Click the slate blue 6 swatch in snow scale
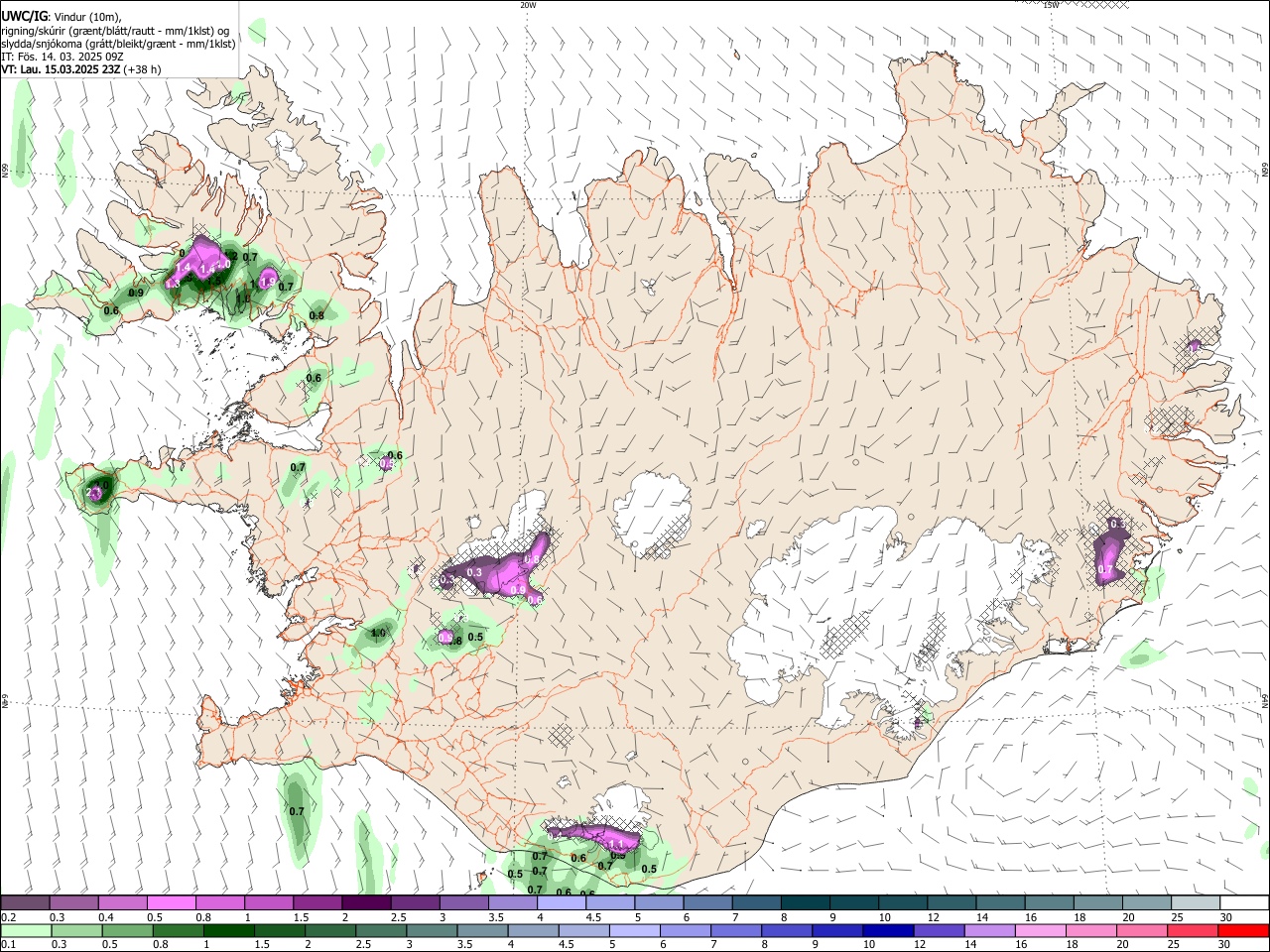This screenshot has width=1270, height=952. click(x=708, y=903)
